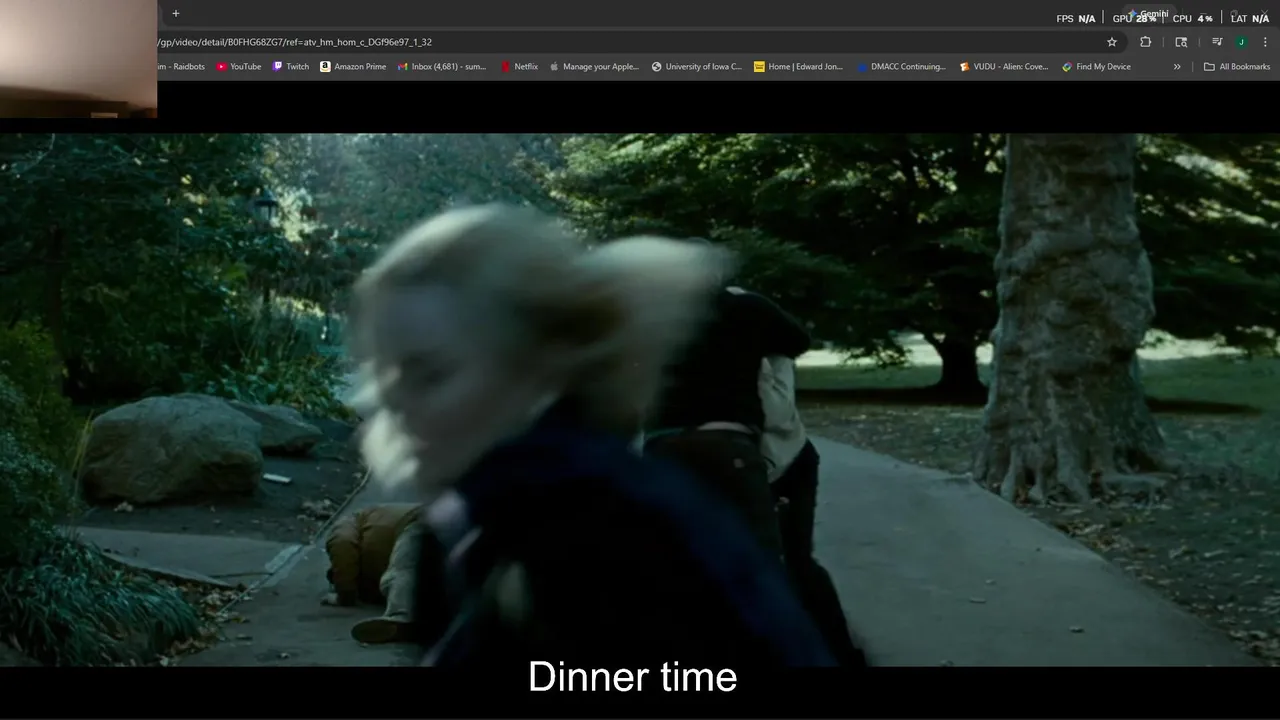
Task: Click the GPU usage readout
Action: point(1134,18)
